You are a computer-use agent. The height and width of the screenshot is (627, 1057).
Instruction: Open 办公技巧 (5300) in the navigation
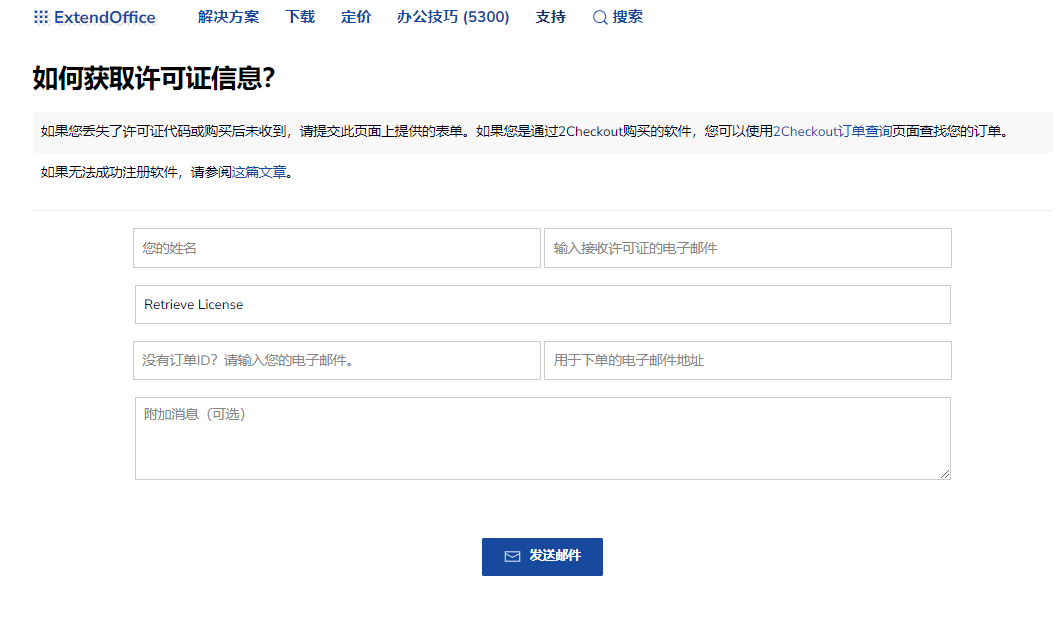[x=453, y=17]
